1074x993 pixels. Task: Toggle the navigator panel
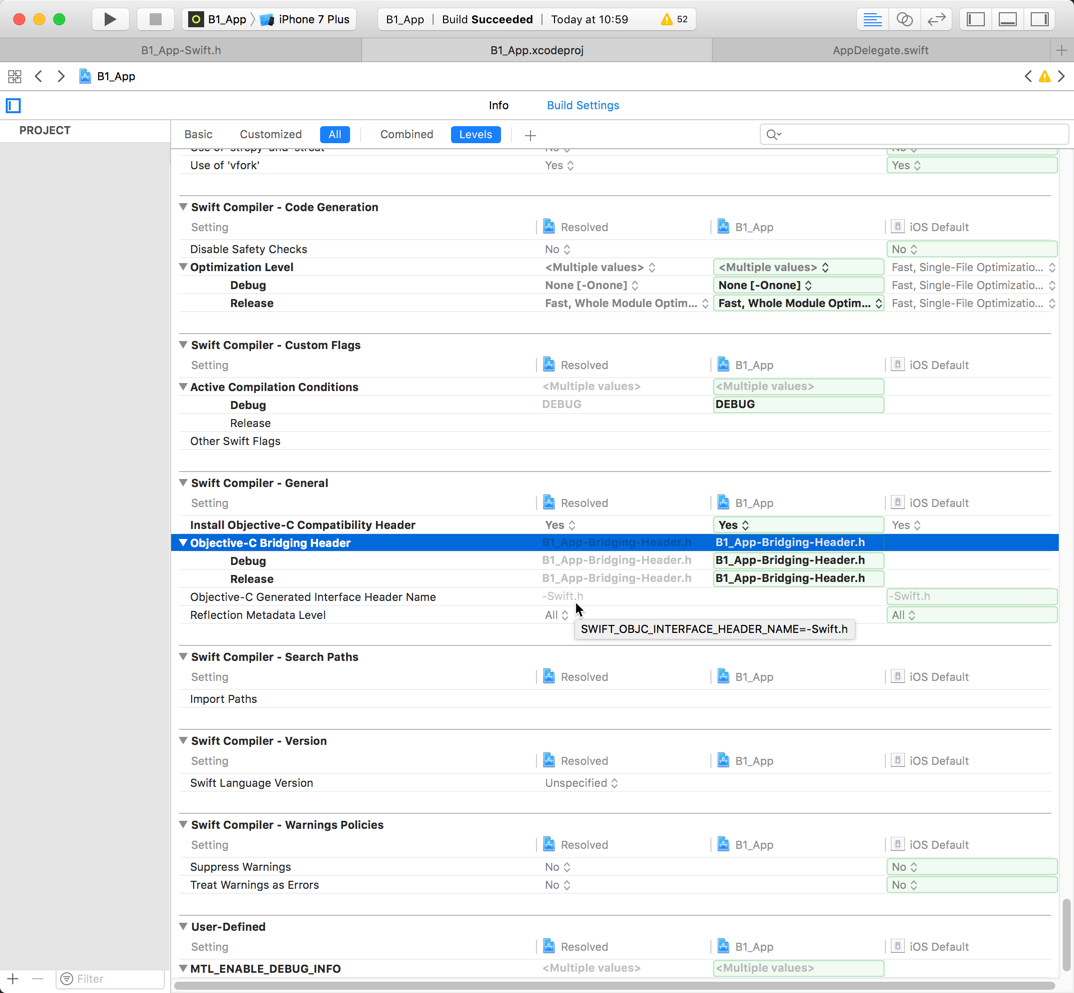(975, 19)
